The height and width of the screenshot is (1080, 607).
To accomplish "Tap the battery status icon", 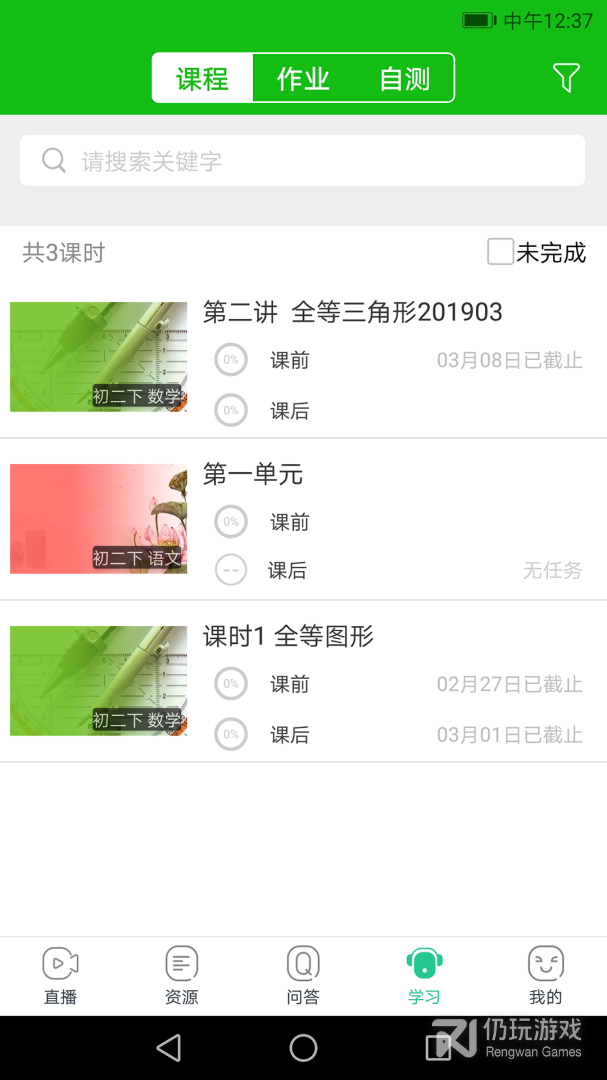I will point(480,16).
